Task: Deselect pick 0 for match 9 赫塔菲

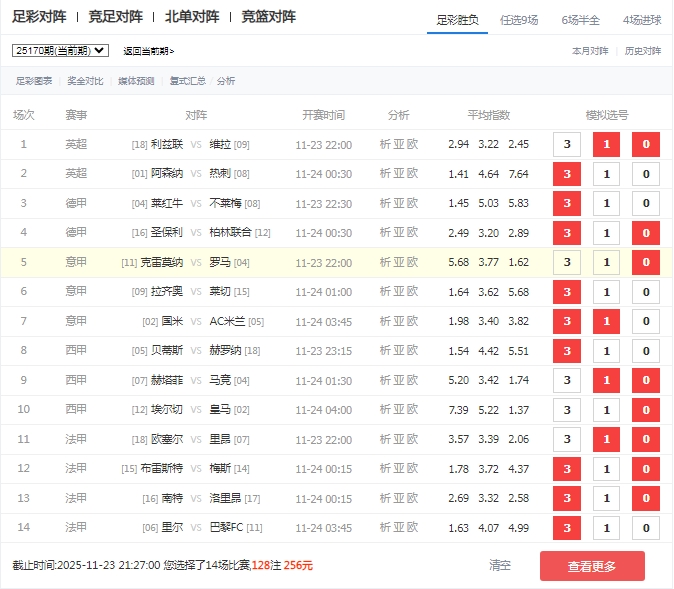Action: tap(646, 381)
